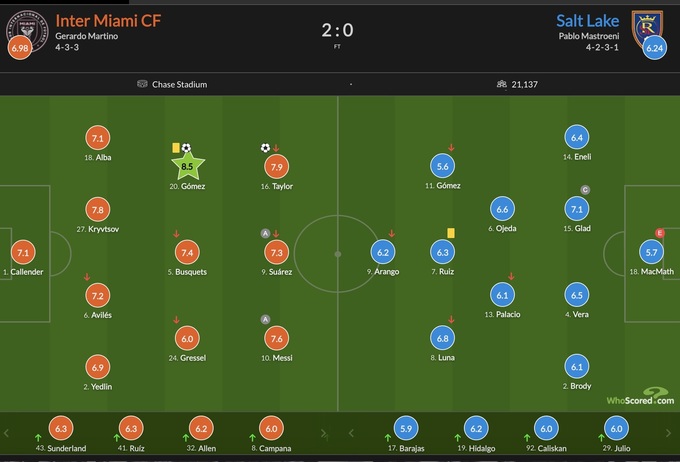The width and height of the screenshot is (680, 462).
Task: Click the assist badge above Messi
Action: pyautogui.click(x=265, y=319)
